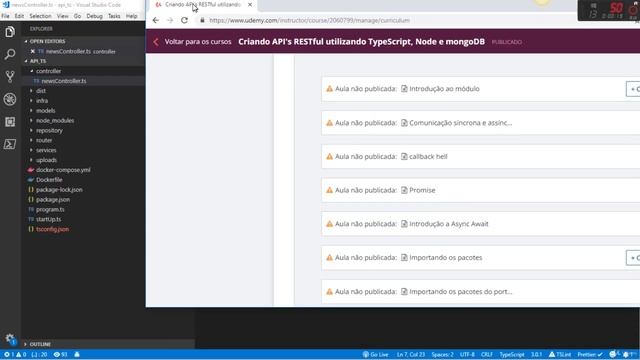Image resolution: width=640 pixels, height=360 pixels.
Task: Open the Tasks menu
Action: point(114,16)
